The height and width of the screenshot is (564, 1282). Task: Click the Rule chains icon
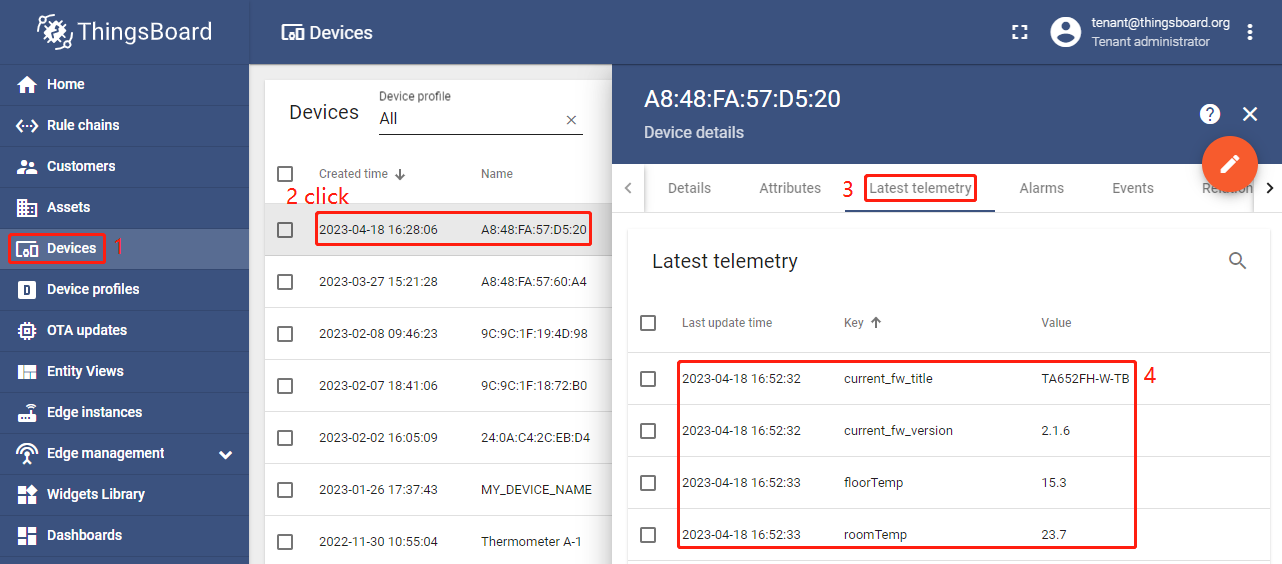28,126
